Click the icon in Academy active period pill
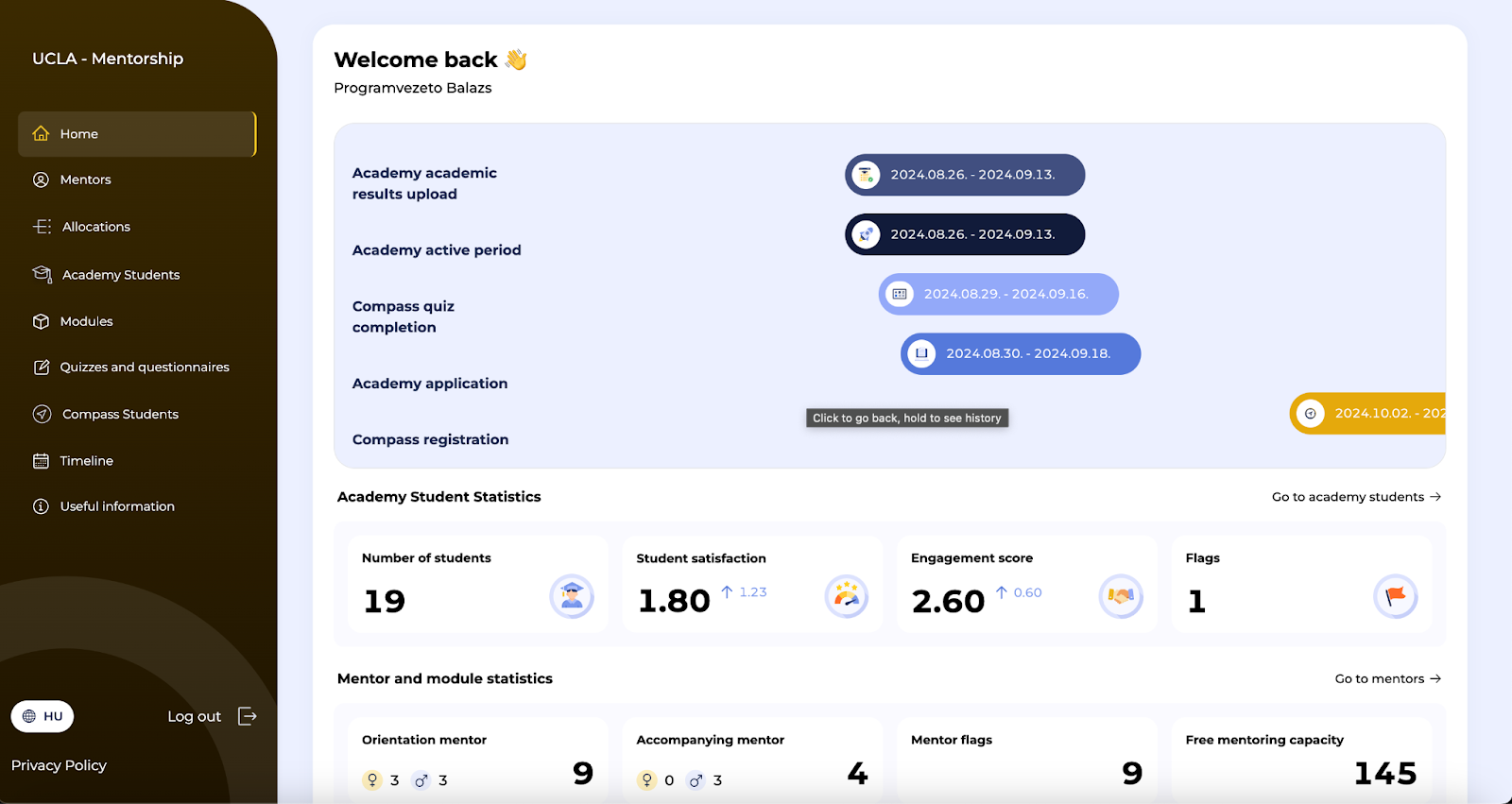1512x804 pixels. click(866, 234)
